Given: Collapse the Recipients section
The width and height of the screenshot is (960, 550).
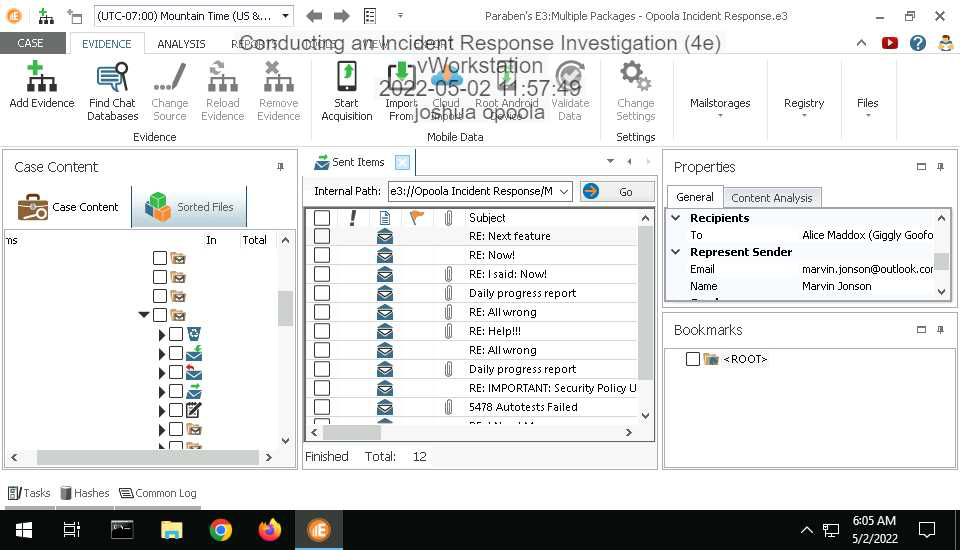Looking at the screenshot, I should pyautogui.click(x=676, y=217).
